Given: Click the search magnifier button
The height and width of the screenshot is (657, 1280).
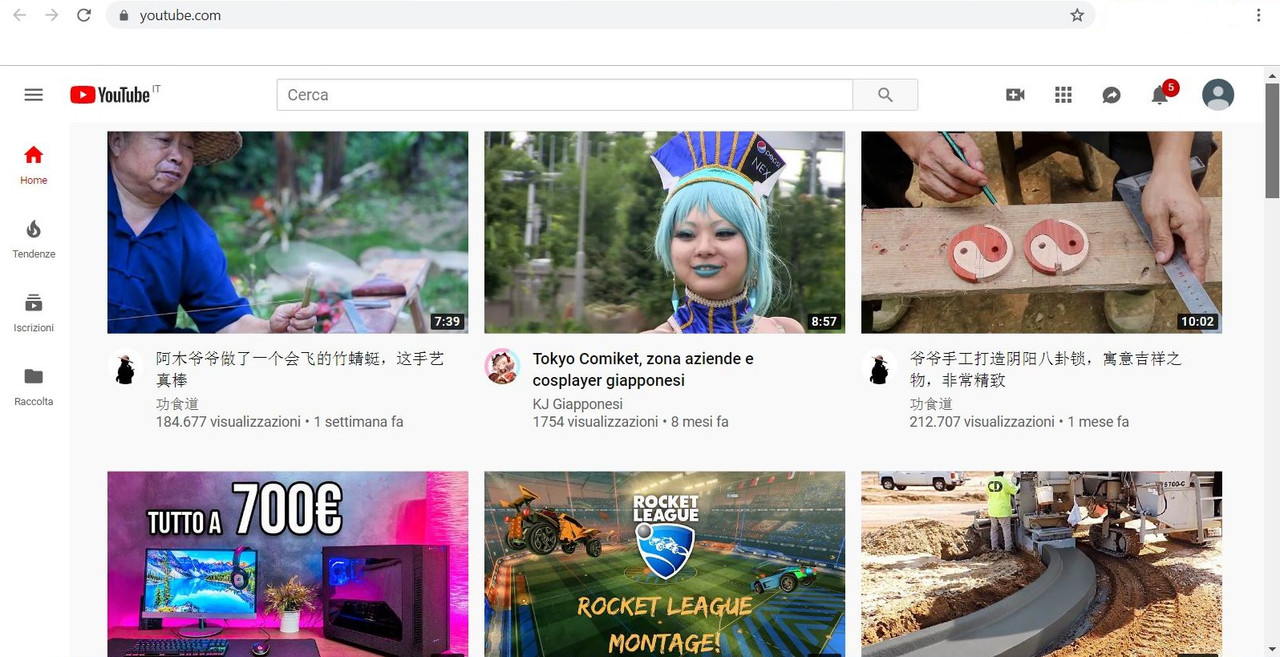Looking at the screenshot, I should tap(885, 95).
